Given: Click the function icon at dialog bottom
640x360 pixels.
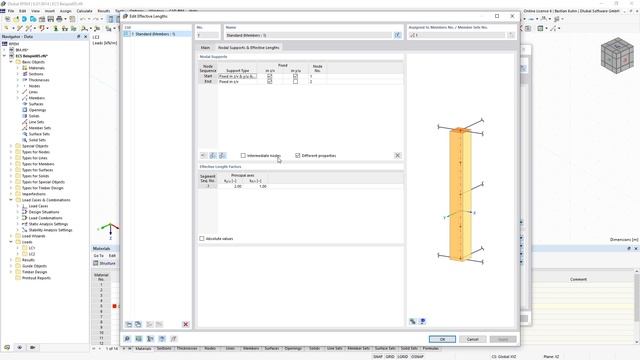Looking at the screenshot, I should tap(174, 339).
